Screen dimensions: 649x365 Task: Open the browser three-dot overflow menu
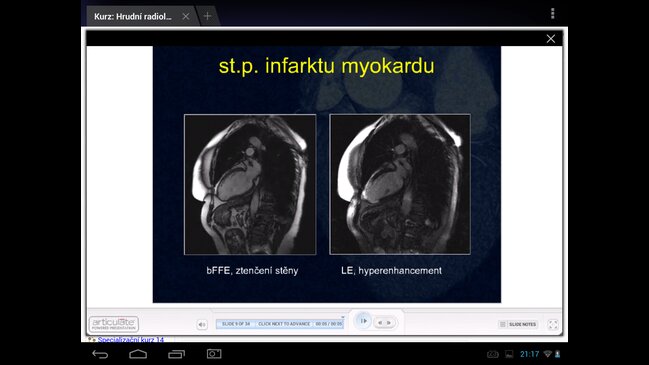pyautogui.click(x=553, y=14)
